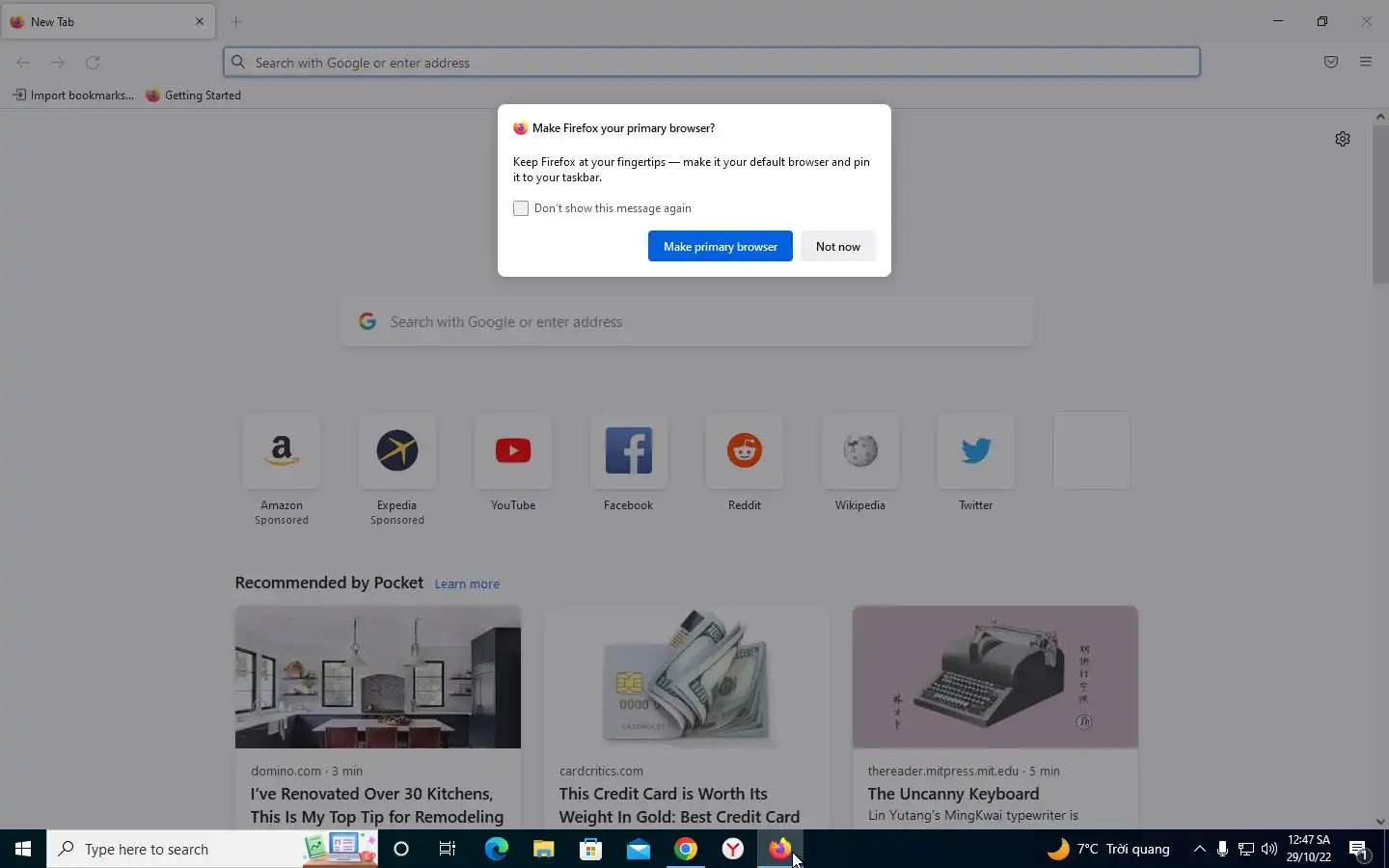Screen dimensions: 1389x868
Task: Open Import bookmarks toolbar item
Action: [73, 95]
